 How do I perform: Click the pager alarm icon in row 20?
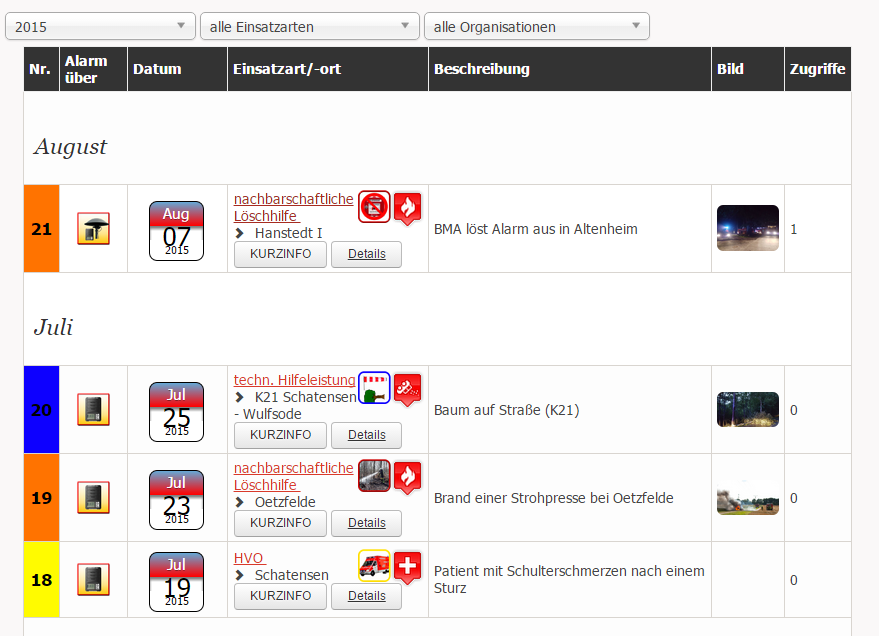(93, 409)
